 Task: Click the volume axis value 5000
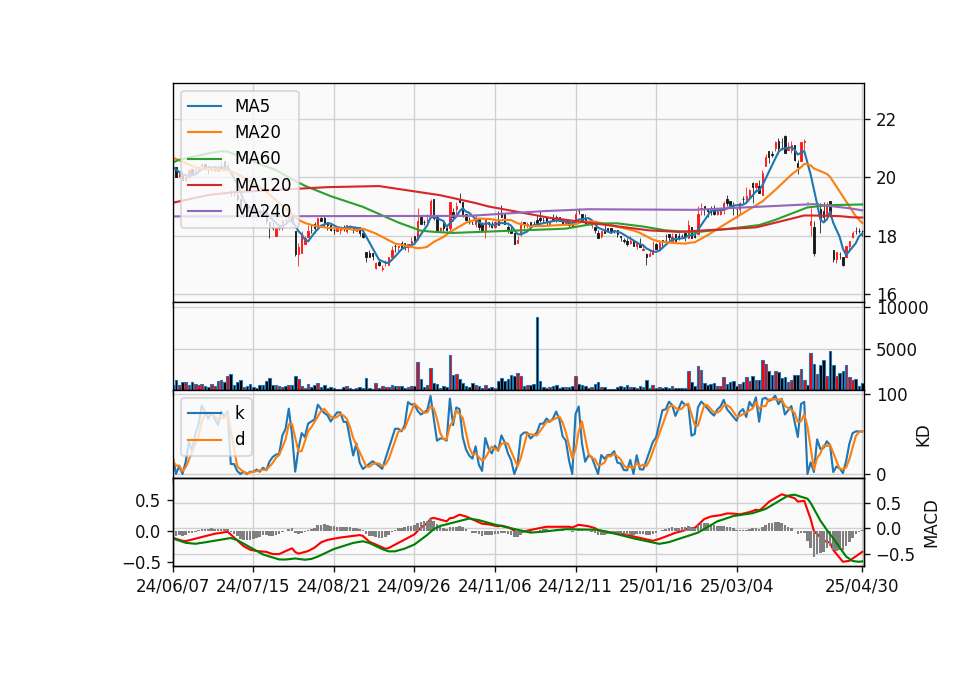coord(896,350)
